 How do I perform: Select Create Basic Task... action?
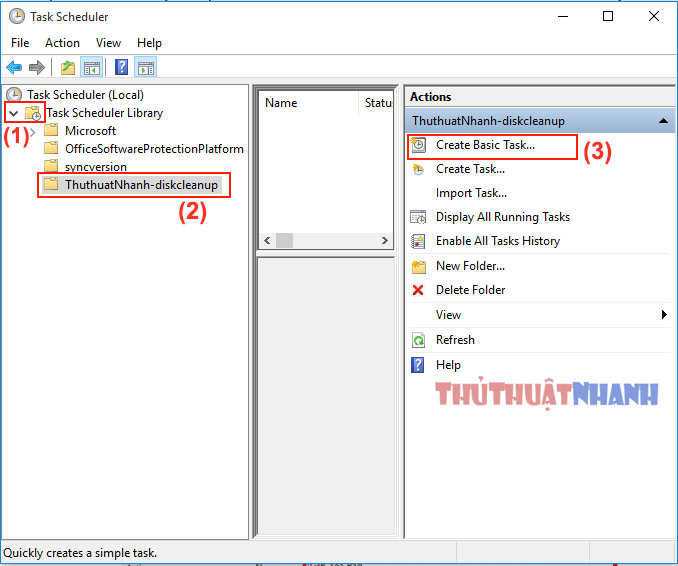point(485,145)
